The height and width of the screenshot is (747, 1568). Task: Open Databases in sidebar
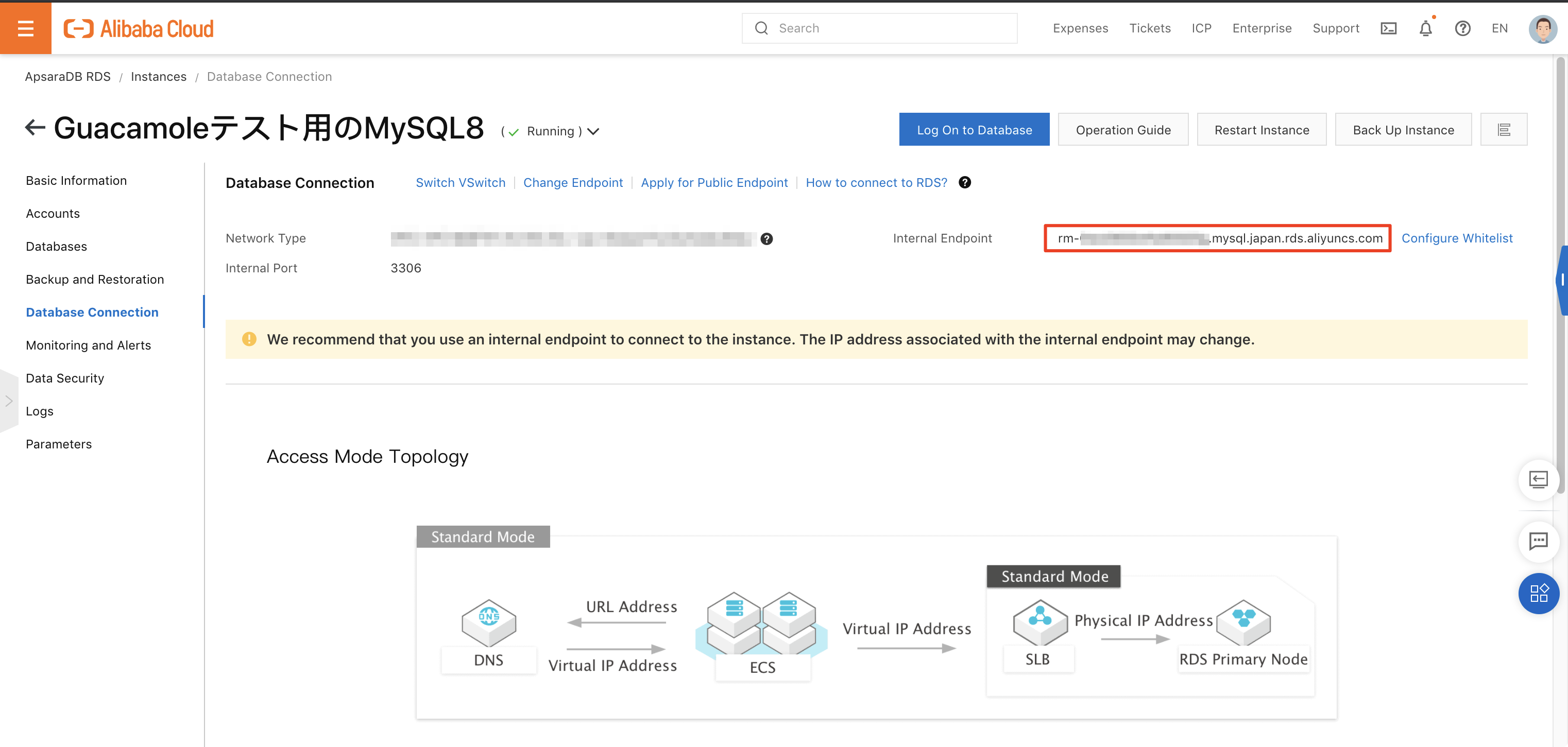[57, 247]
